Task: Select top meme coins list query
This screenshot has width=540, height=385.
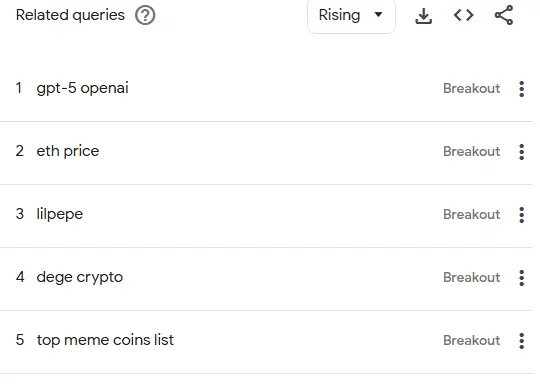Action: click(x=105, y=340)
